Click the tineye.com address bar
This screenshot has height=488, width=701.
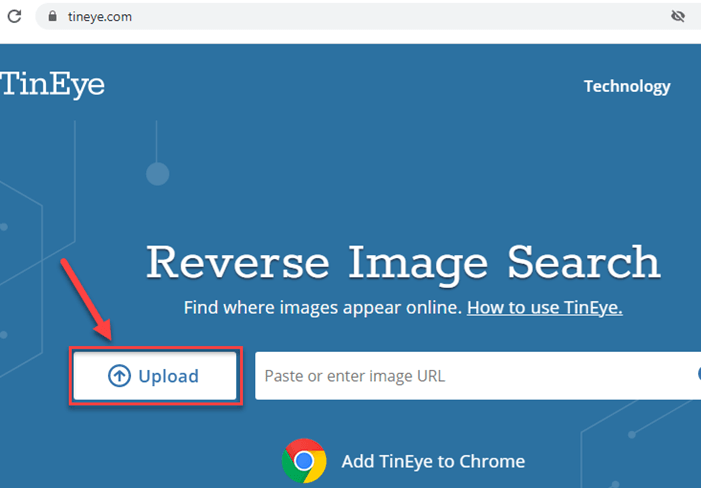tap(368, 17)
